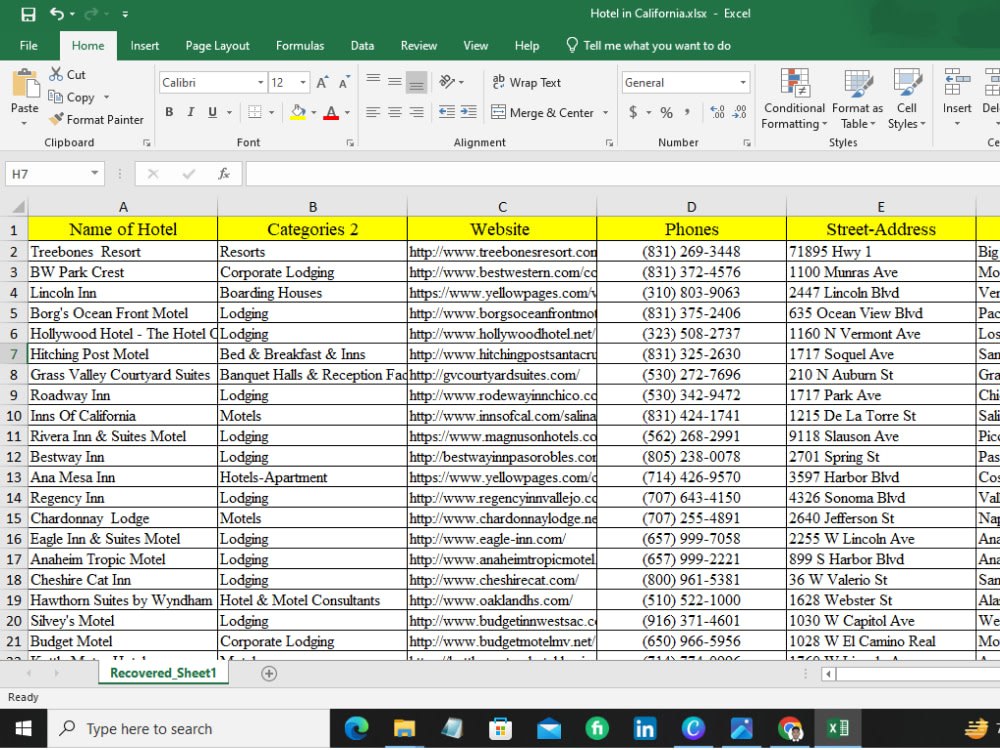Open the font name Calibri dropdown
Screen dimensions: 1000x750
260,82
